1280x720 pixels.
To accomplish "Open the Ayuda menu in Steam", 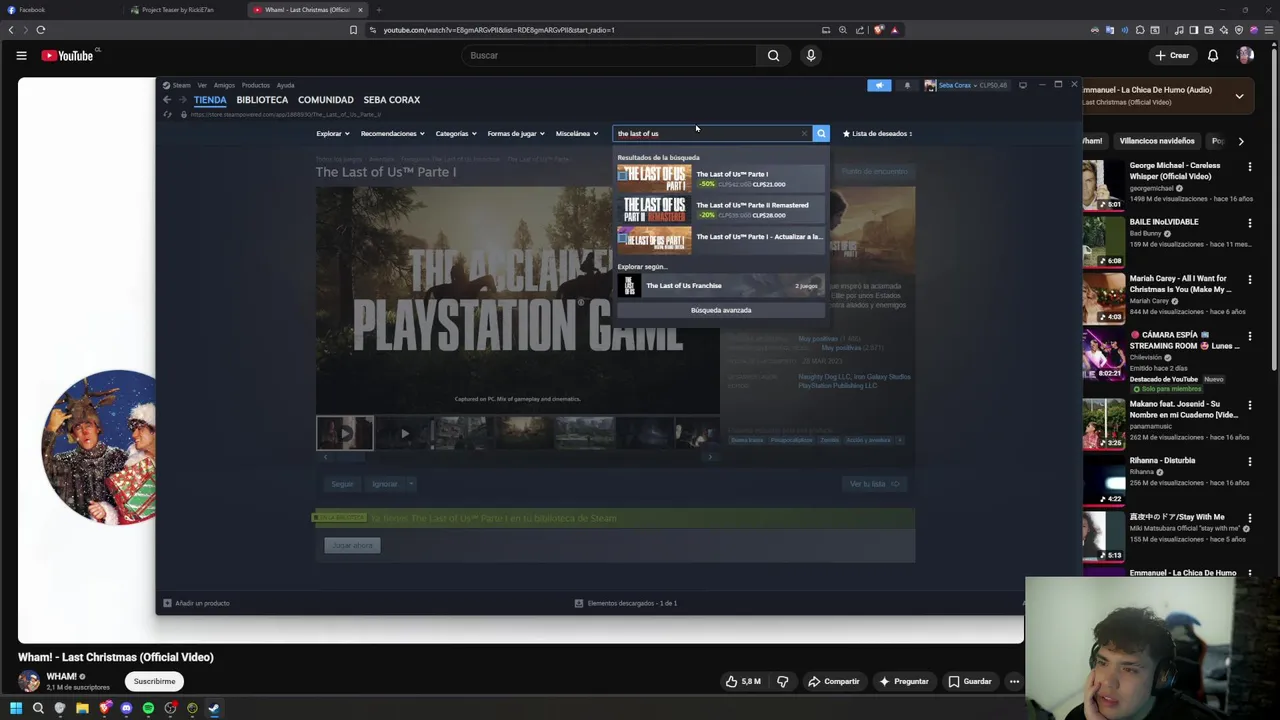I will point(285,85).
